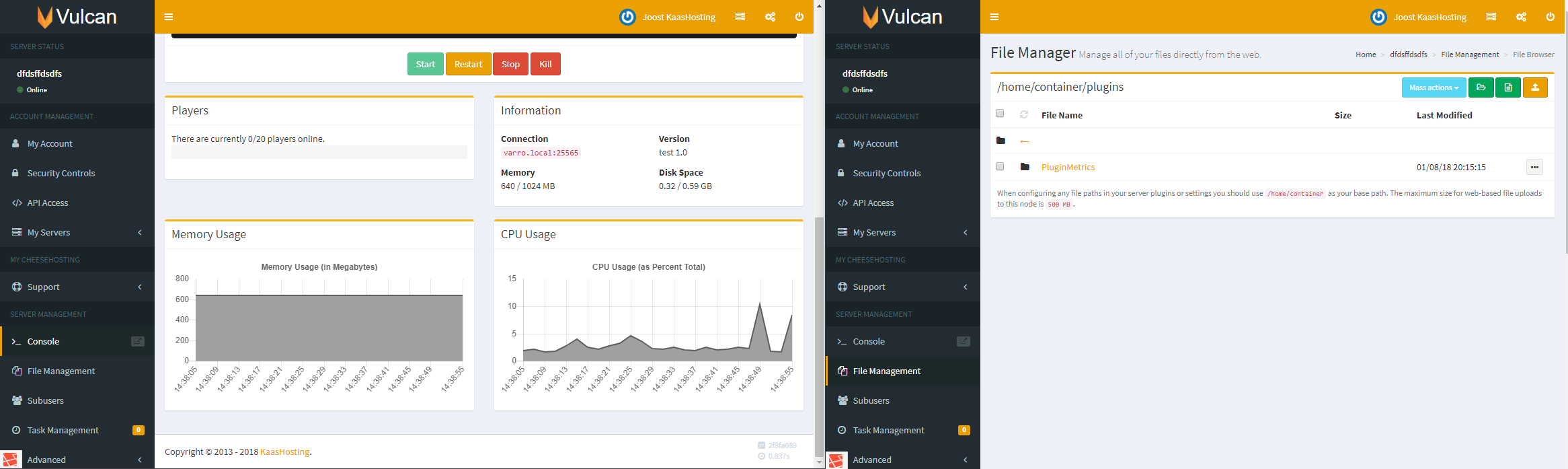The width and height of the screenshot is (1568, 469).
Task: Check the box next to PluginMetrics folder
Action: (x=1000, y=166)
